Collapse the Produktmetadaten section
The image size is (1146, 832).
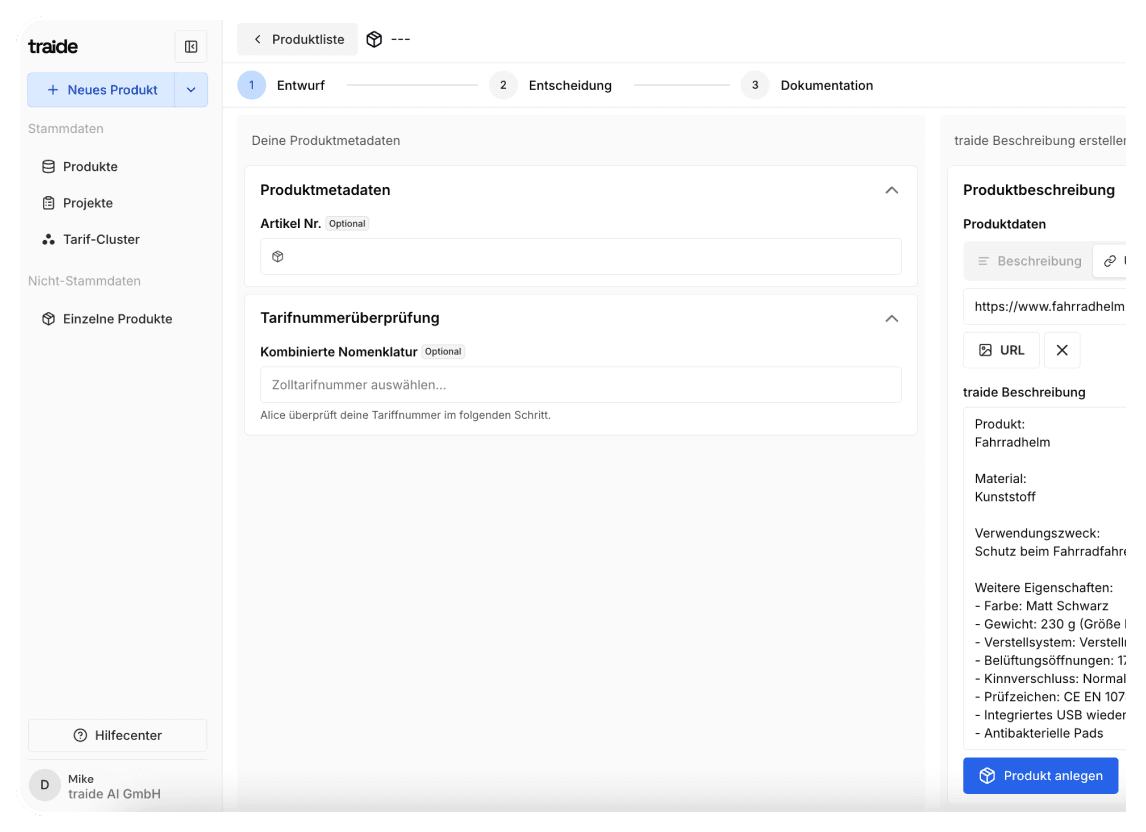click(891, 190)
